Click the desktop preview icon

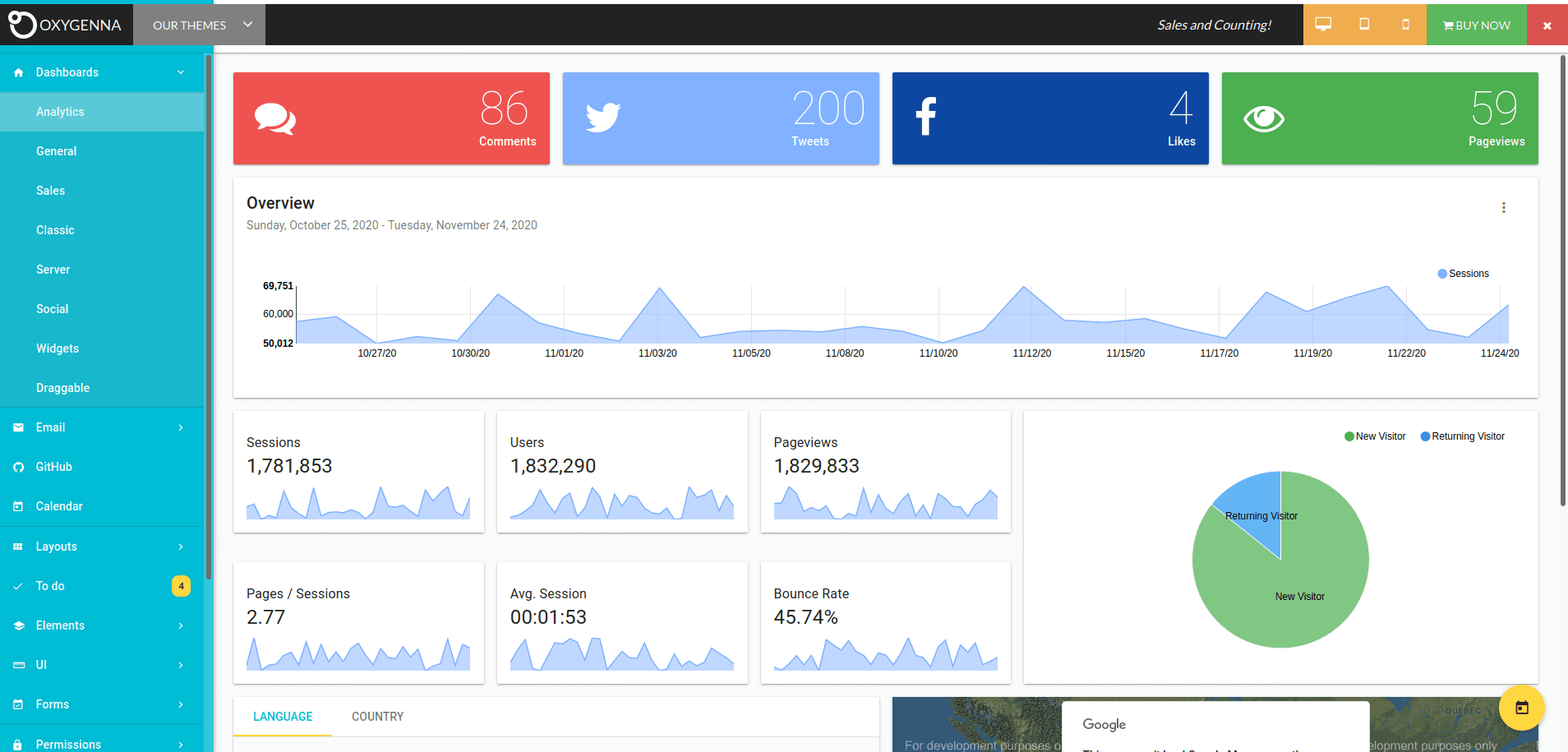point(1323,25)
